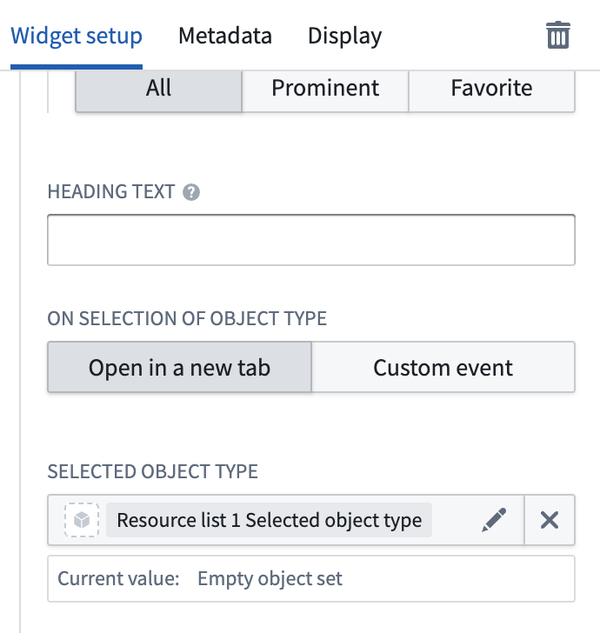Switch to the Widget setup tab
Image resolution: width=600 pixels, height=633 pixels.
pyautogui.click(x=76, y=36)
